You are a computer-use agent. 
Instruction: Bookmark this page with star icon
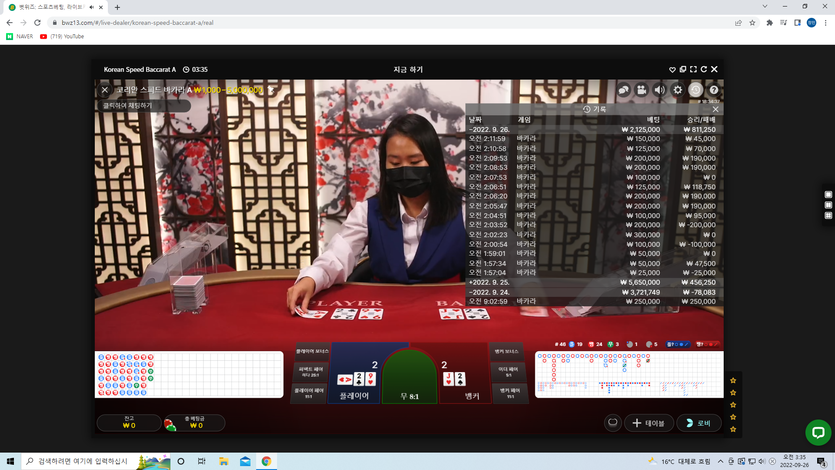[752, 23]
